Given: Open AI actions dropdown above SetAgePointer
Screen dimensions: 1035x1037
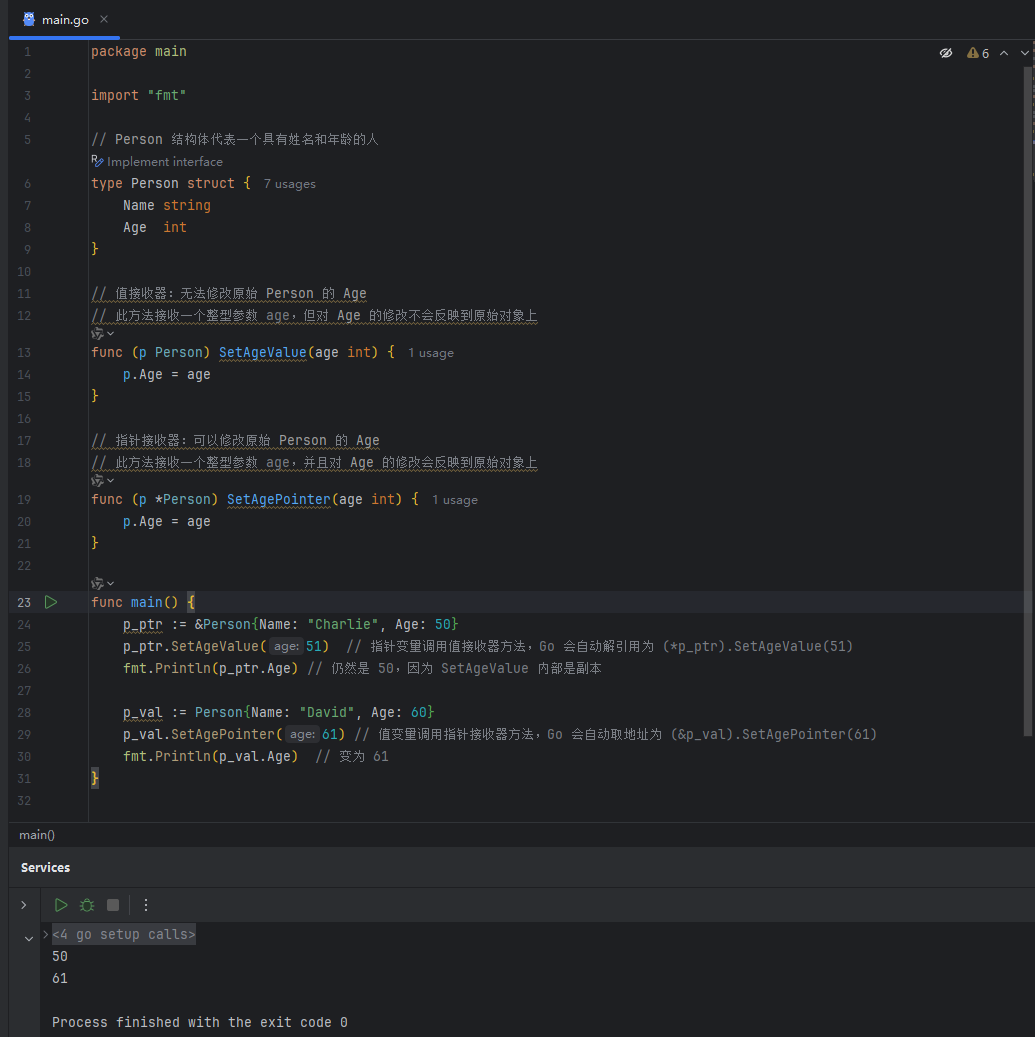Looking at the screenshot, I should tap(103, 480).
